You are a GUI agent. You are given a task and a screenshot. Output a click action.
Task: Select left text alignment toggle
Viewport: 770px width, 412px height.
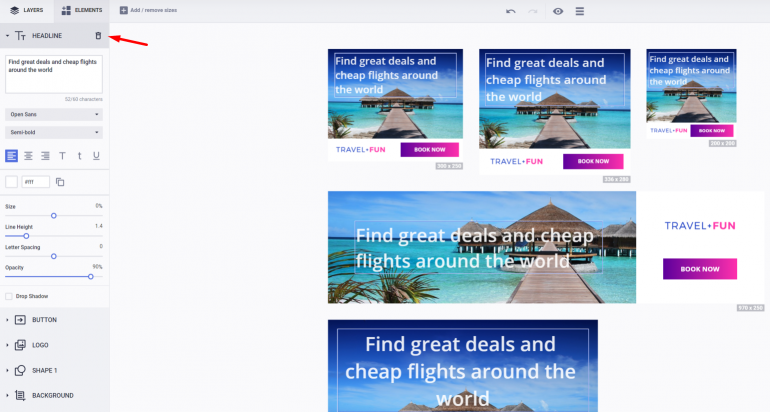11,156
